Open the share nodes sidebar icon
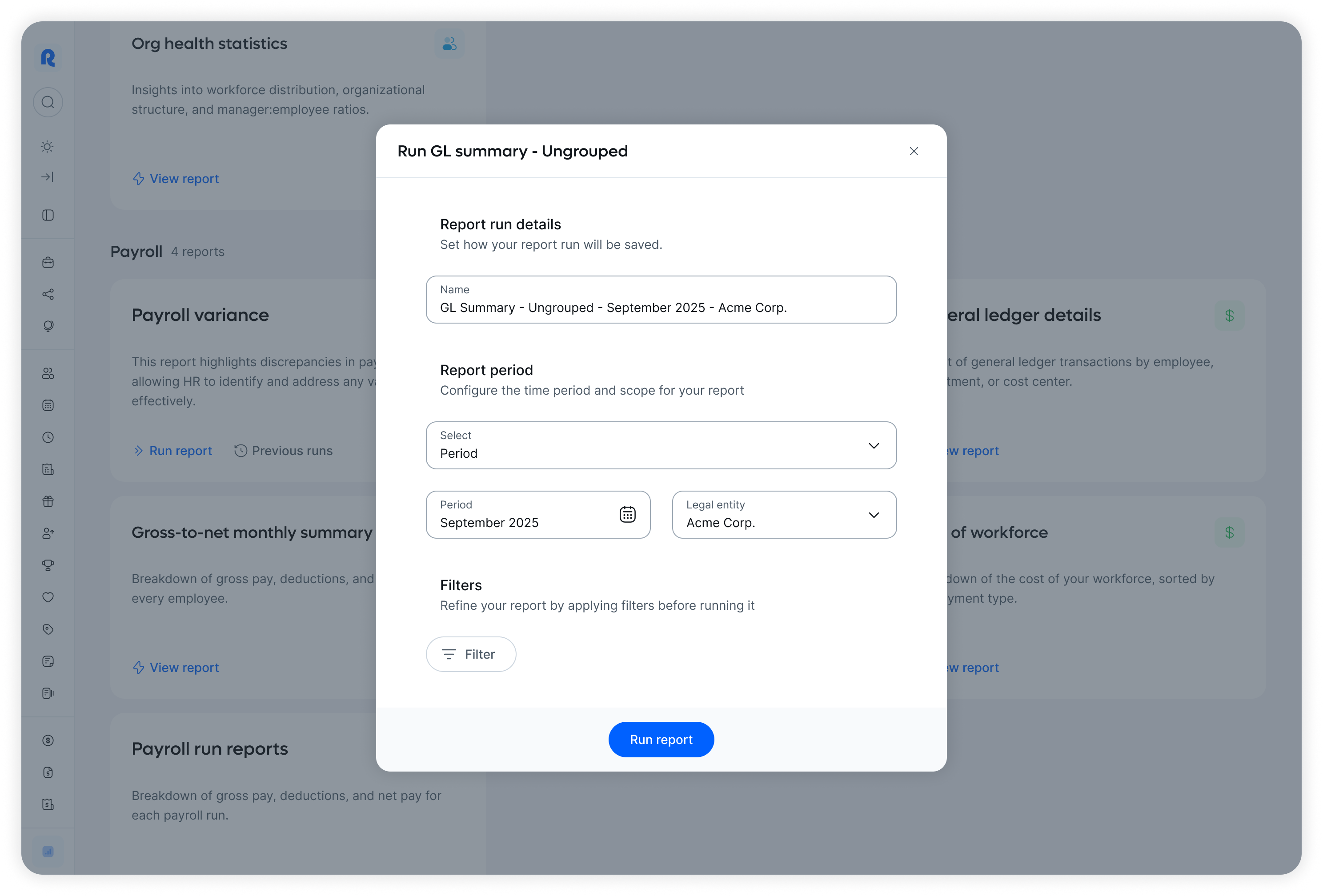This screenshot has height=896, width=1323. [x=48, y=294]
